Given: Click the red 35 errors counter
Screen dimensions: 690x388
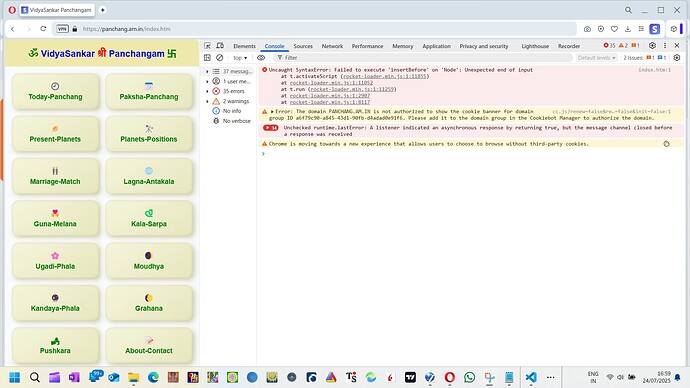Looking at the screenshot, I should [x=609, y=46].
